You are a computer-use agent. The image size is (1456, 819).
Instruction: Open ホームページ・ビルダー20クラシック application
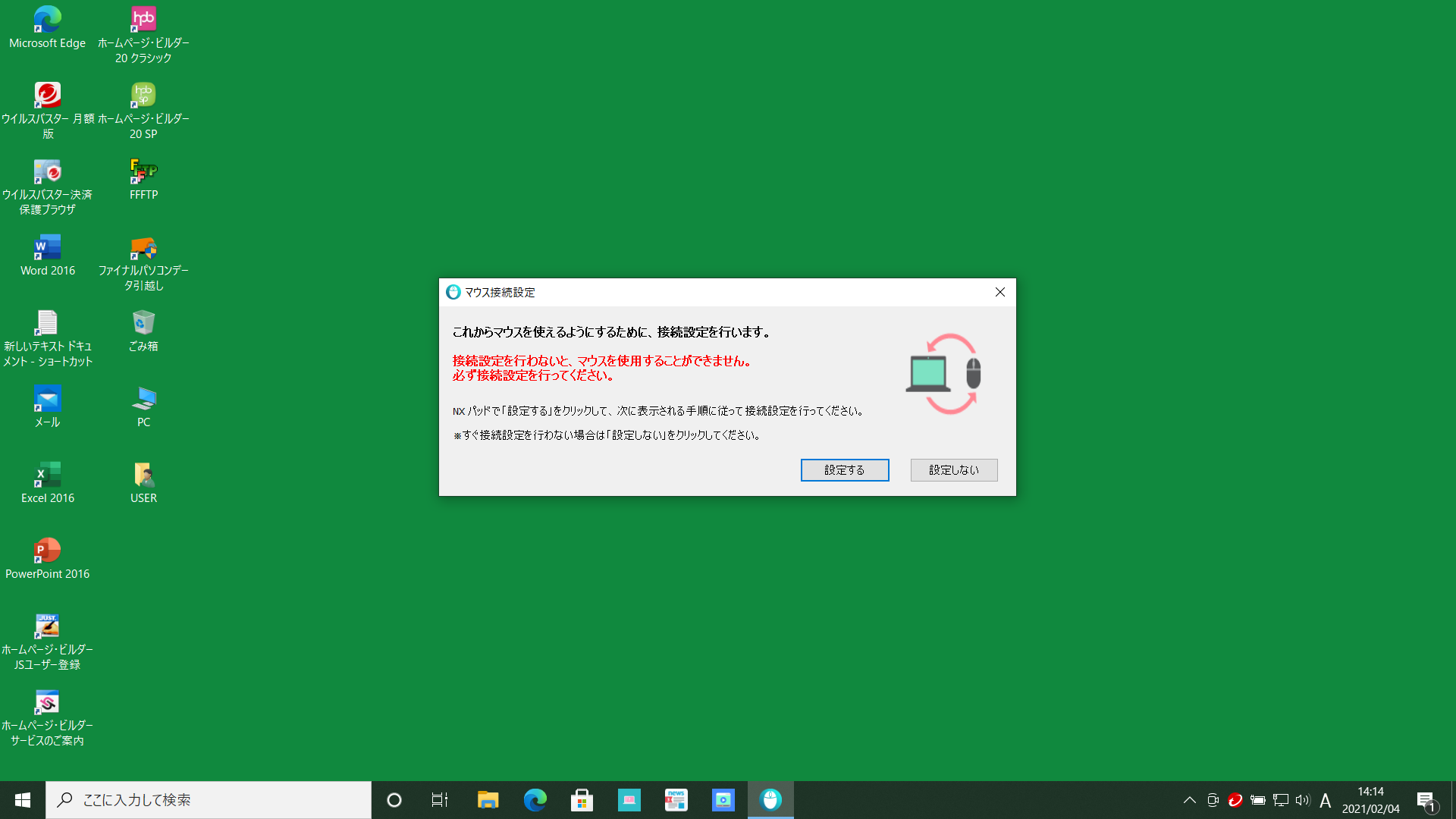pyautogui.click(x=143, y=18)
